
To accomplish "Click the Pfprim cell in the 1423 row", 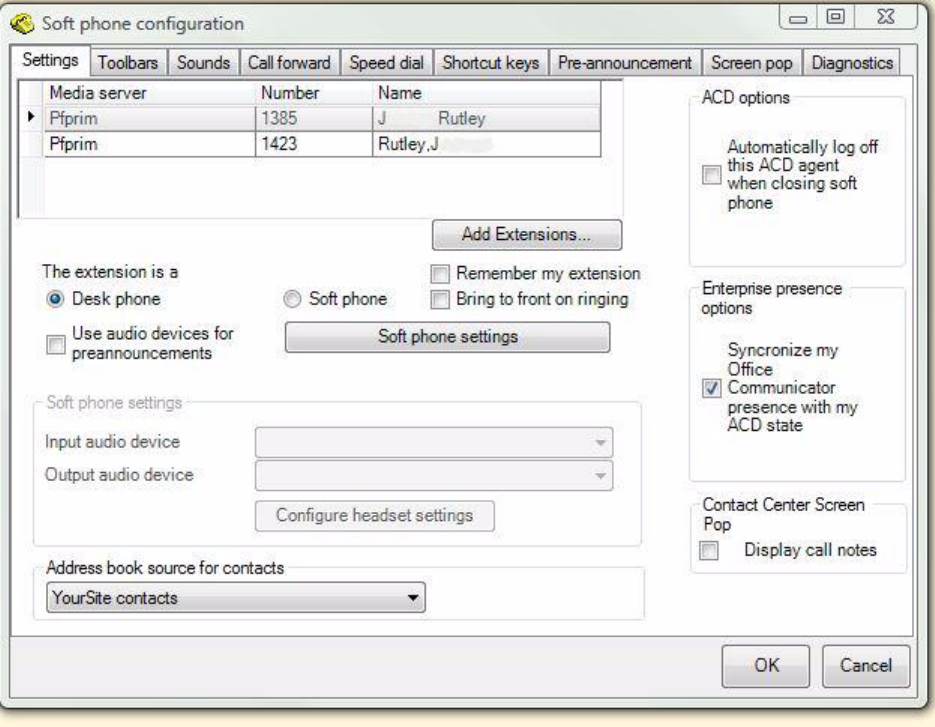I will coord(150,144).
